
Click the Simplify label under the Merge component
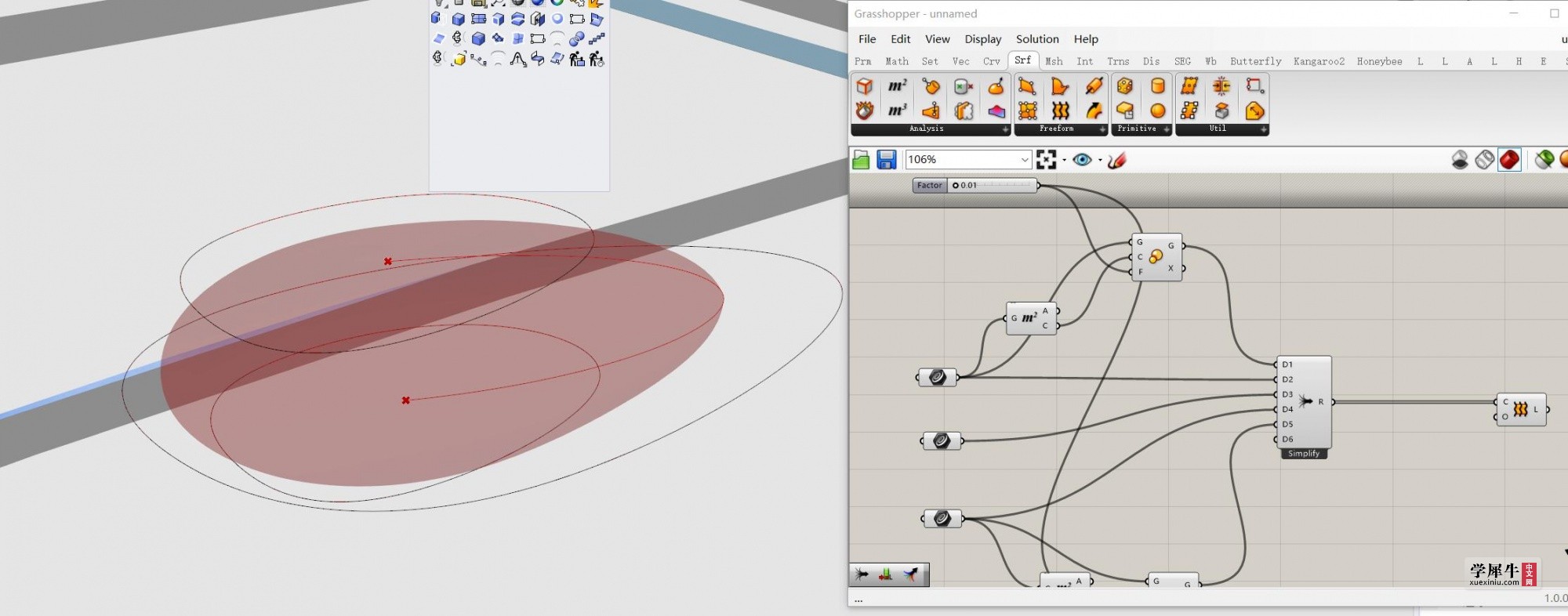point(1304,454)
